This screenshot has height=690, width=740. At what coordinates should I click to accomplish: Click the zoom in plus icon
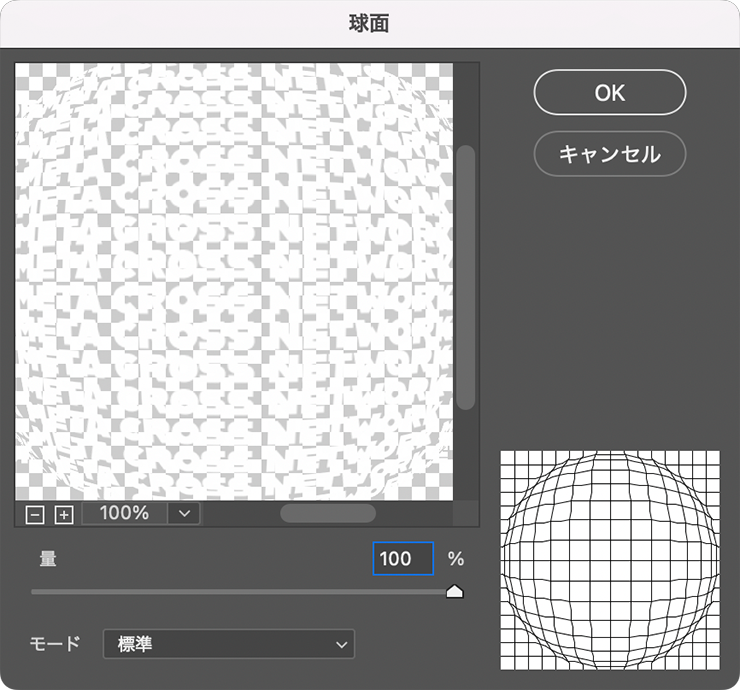[x=64, y=514]
